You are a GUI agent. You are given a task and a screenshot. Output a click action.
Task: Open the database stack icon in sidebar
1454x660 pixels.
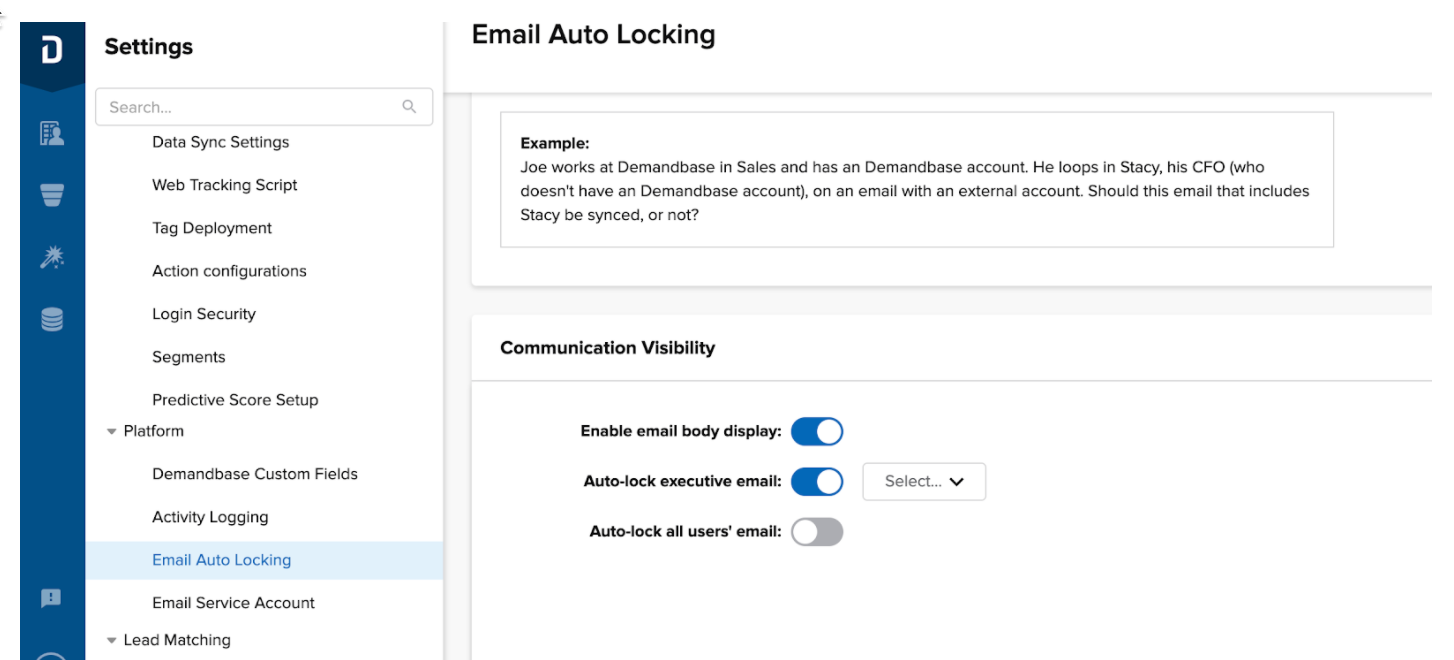(52, 320)
